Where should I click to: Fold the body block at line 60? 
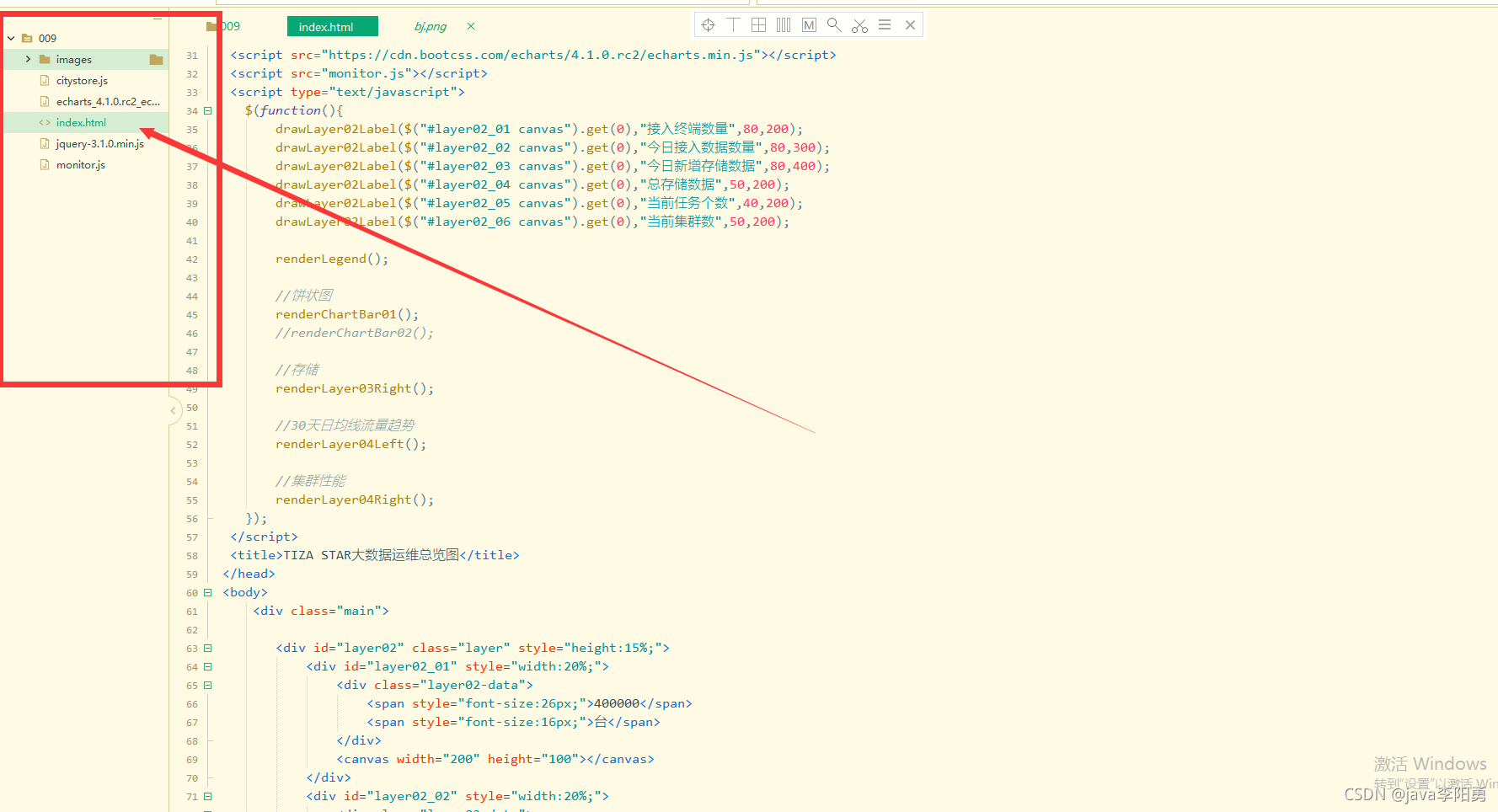208,592
